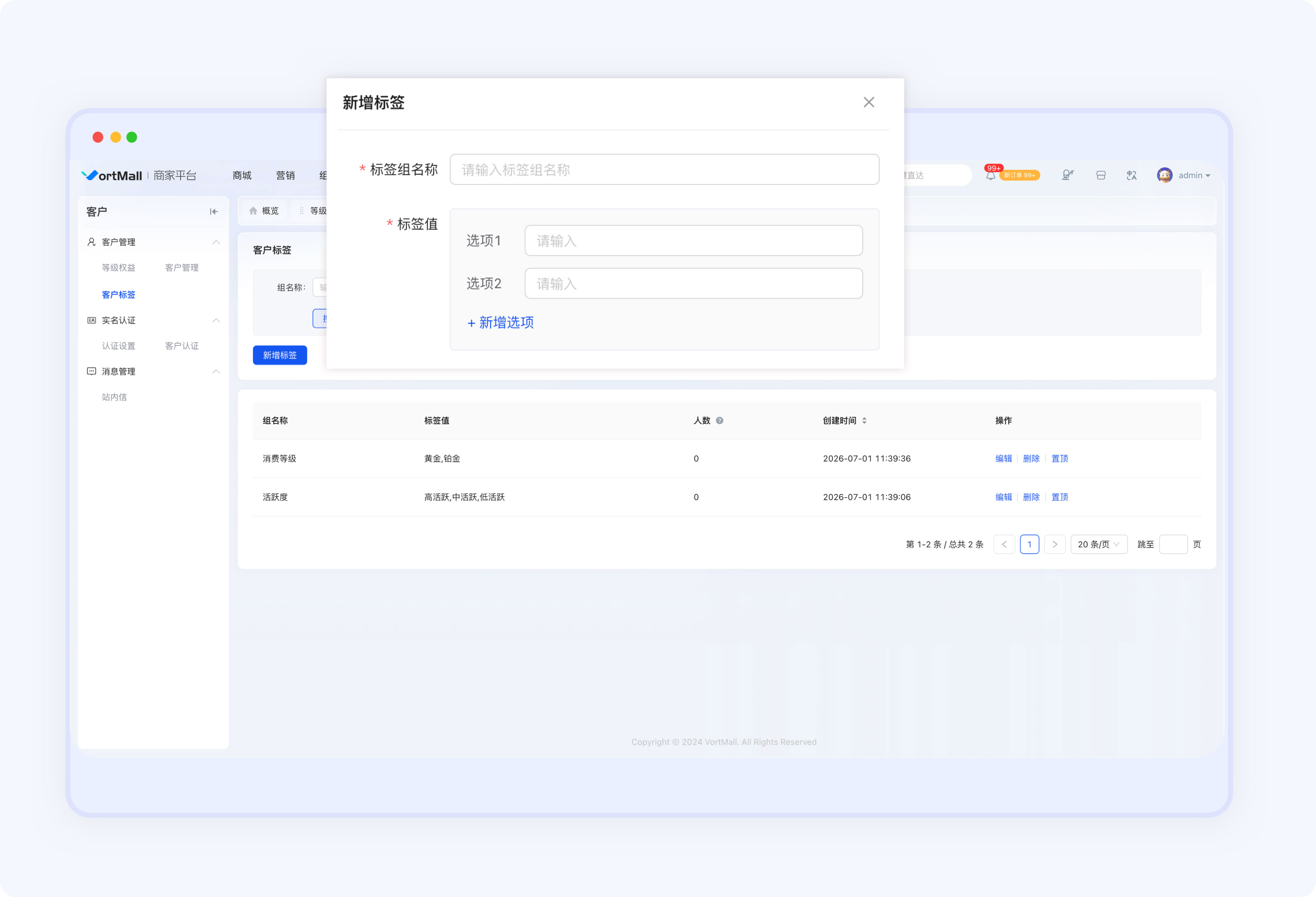Collapse the 实名认证 menu group

pyautogui.click(x=216, y=321)
